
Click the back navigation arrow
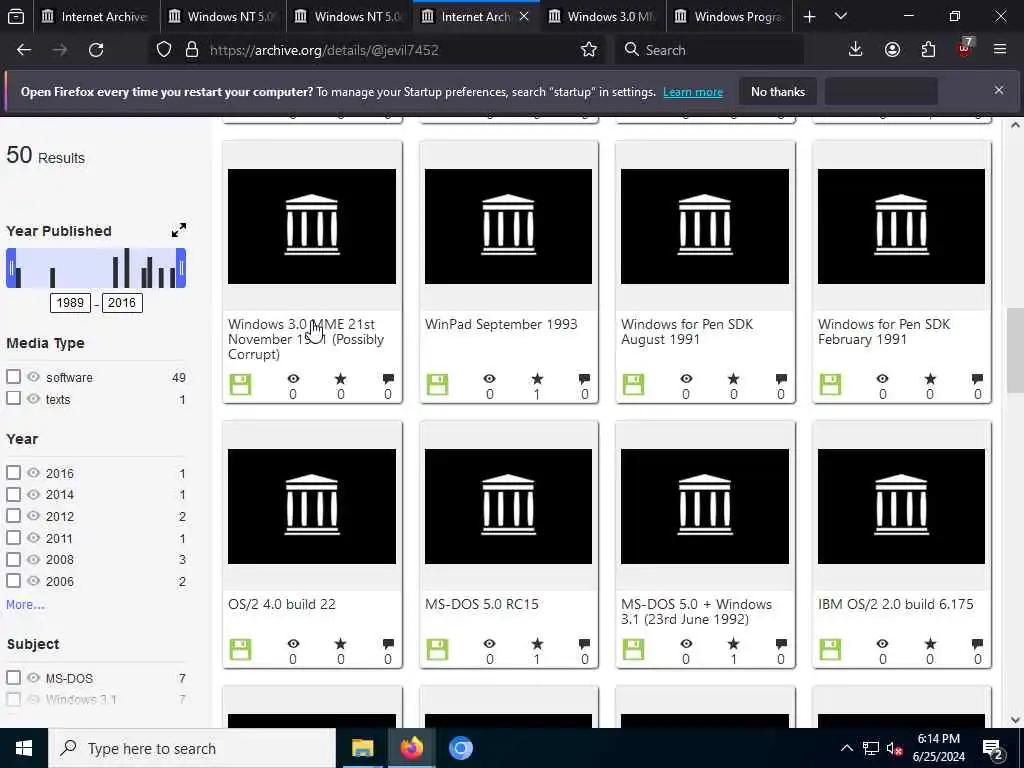point(24,50)
